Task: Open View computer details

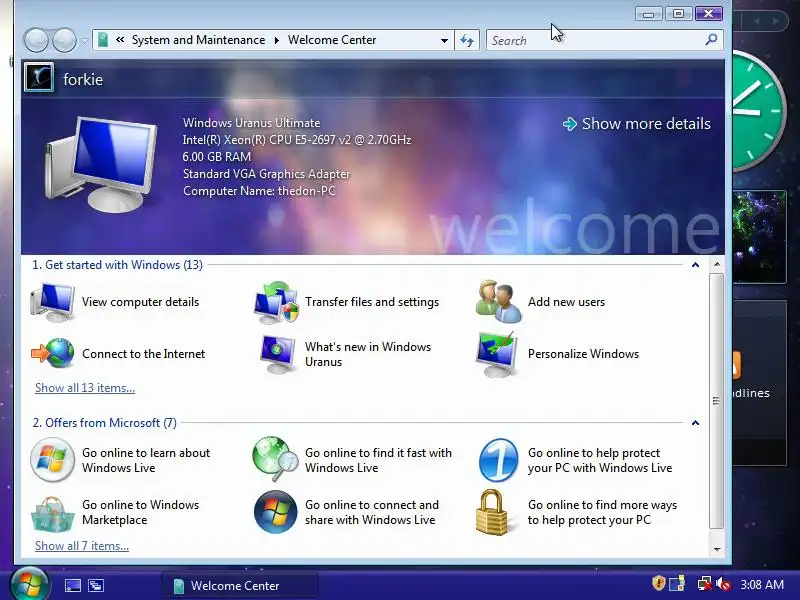Action: pyautogui.click(x=115, y=302)
